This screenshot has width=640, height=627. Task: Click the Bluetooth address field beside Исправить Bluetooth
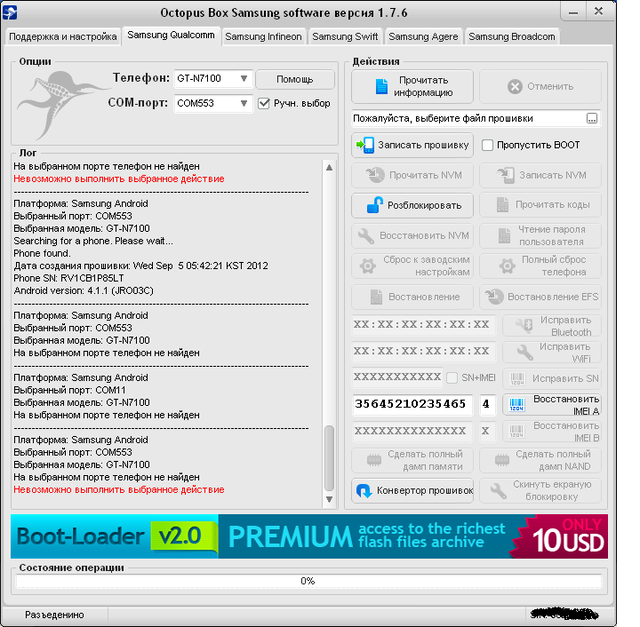click(423, 325)
